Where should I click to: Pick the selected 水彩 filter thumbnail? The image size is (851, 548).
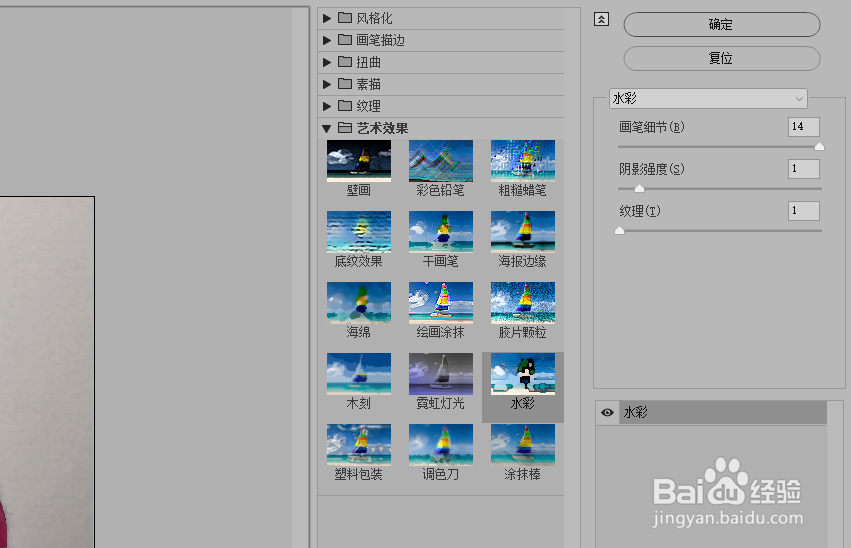click(x=523, y=374)
